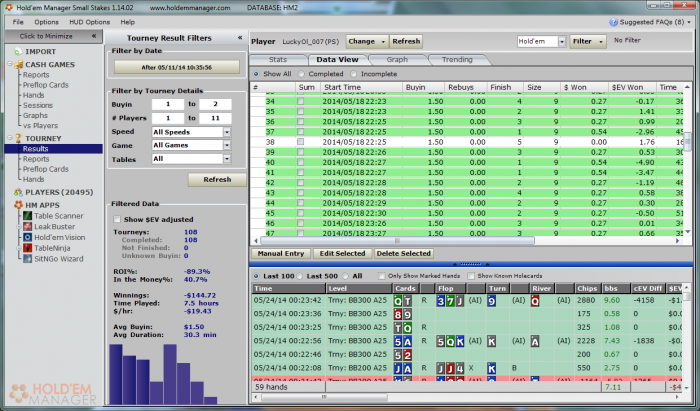Check Only Show Marked Hands

tap(381, 275)
